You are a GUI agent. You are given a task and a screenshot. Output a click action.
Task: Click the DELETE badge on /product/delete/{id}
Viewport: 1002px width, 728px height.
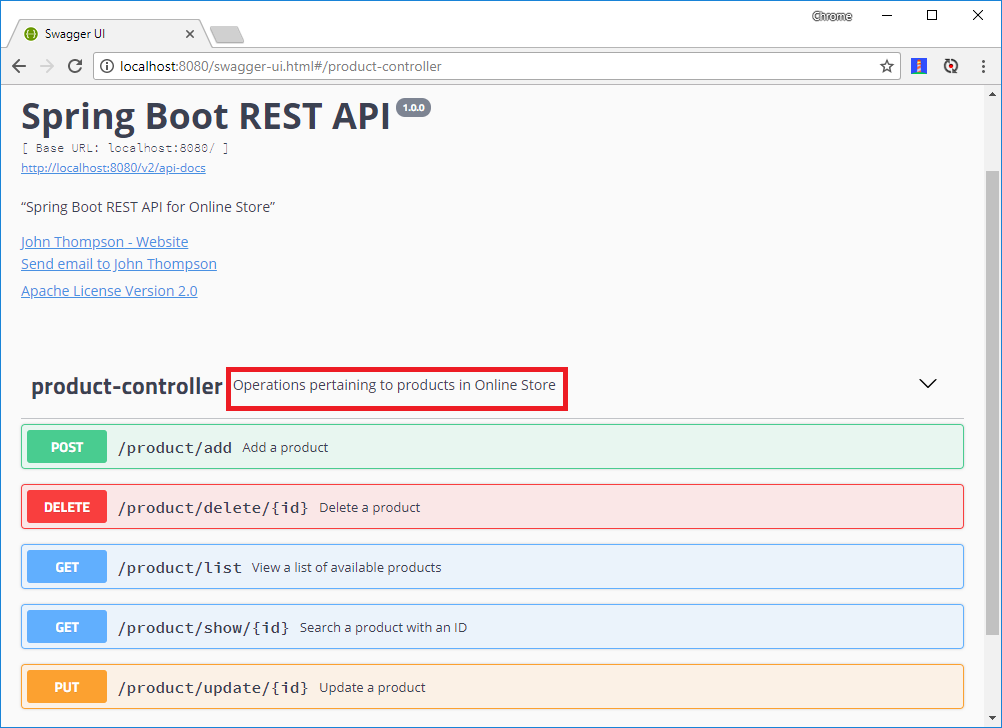(x=66, y=506)
